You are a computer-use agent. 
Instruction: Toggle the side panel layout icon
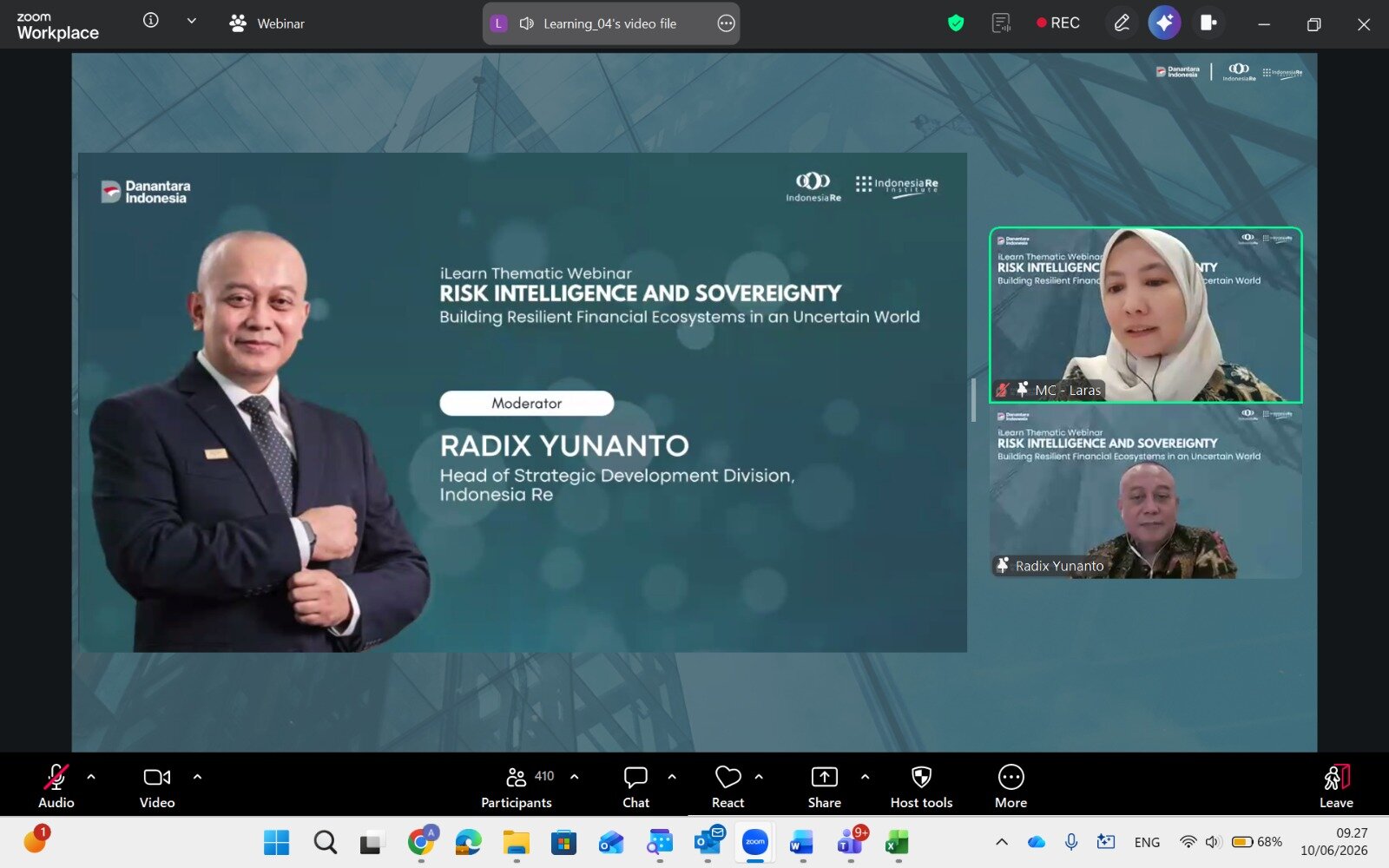tap(1208, 23)
